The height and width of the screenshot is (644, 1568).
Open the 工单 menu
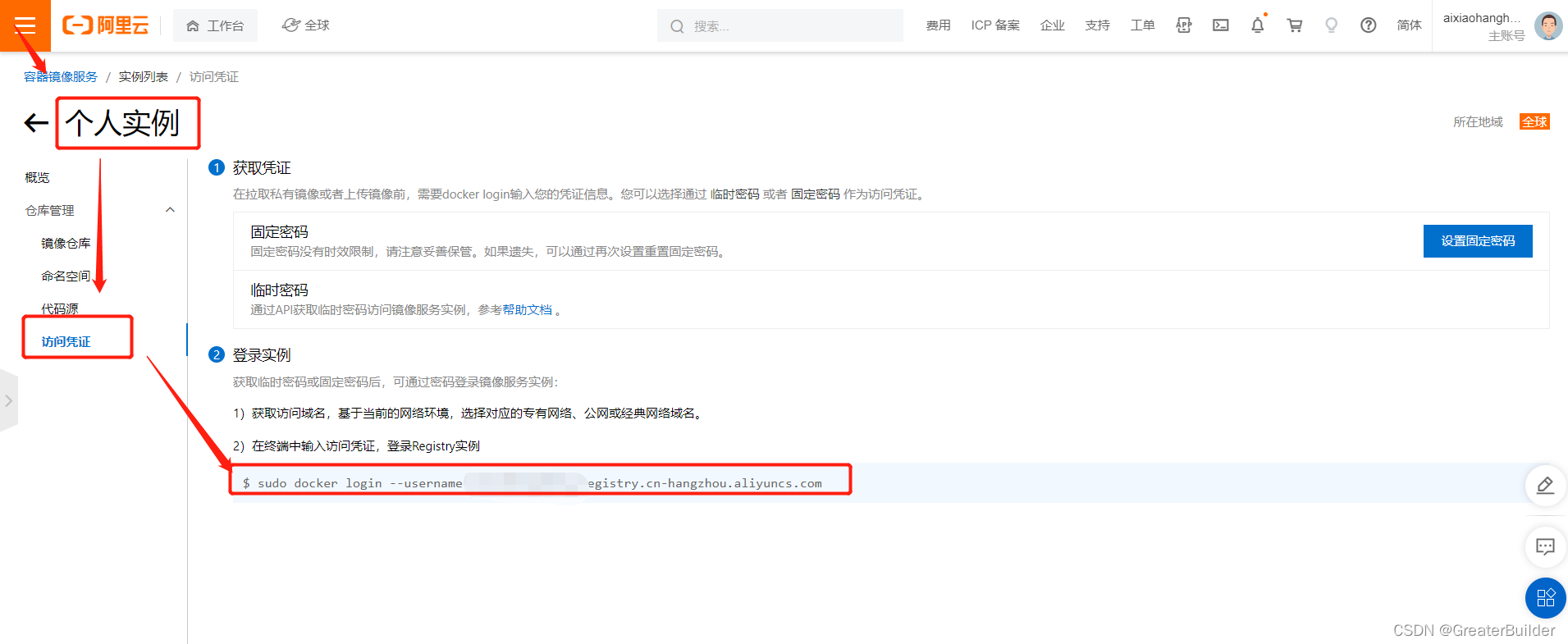[x=1142, y=25]
